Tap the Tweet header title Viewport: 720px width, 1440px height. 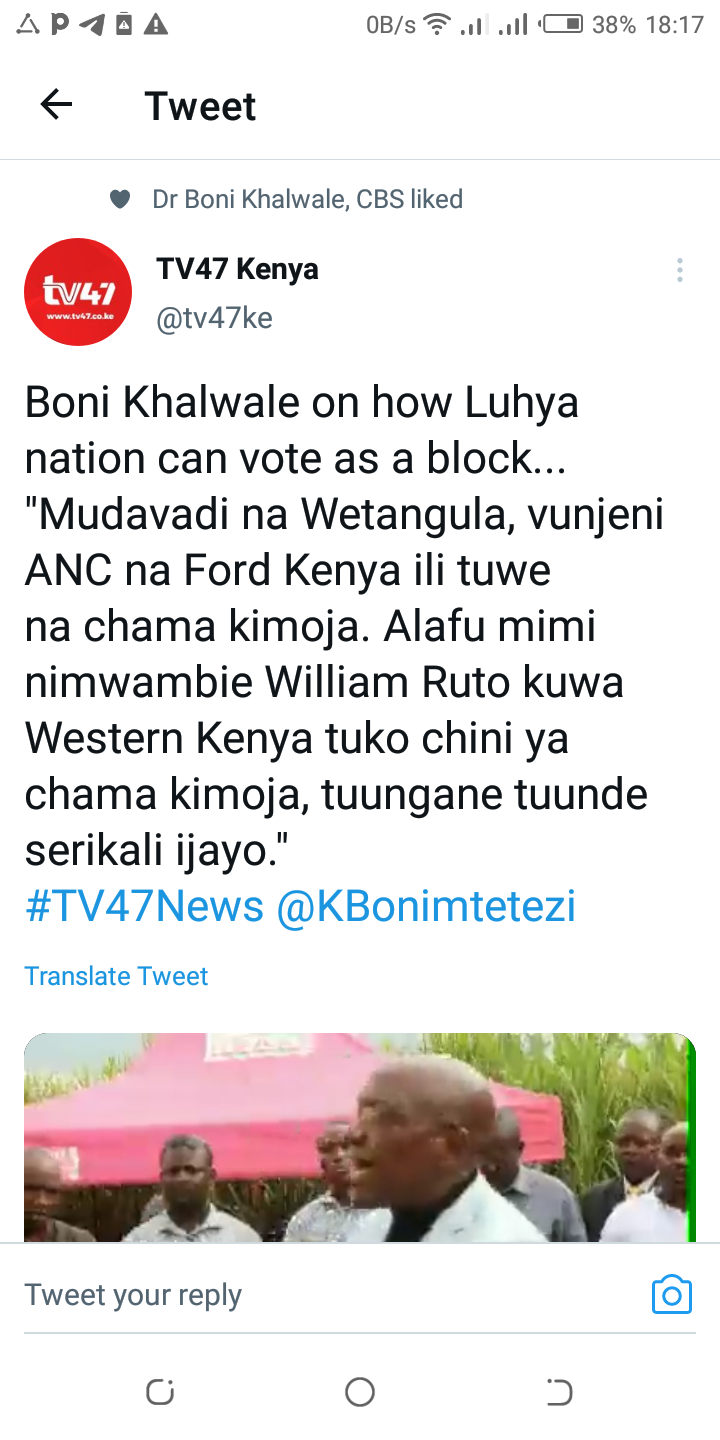click(200, 106)
